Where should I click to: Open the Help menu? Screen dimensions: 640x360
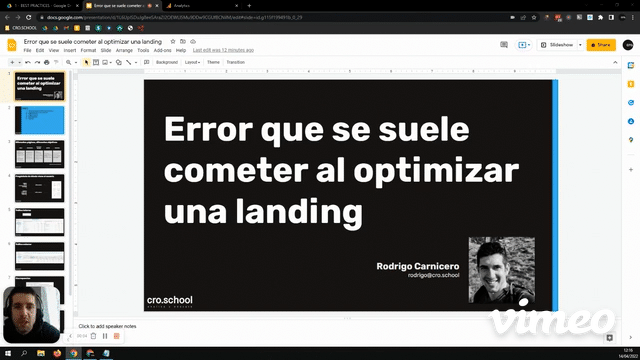[181, 50]
